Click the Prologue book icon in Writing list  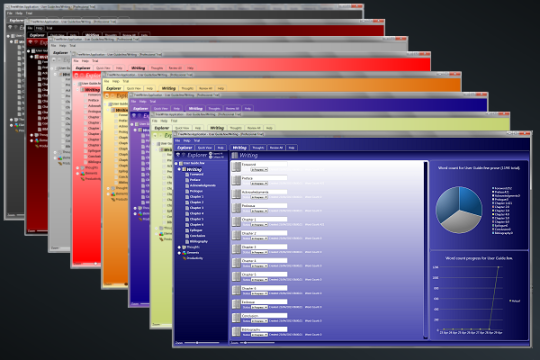click(x=236, y=208)
